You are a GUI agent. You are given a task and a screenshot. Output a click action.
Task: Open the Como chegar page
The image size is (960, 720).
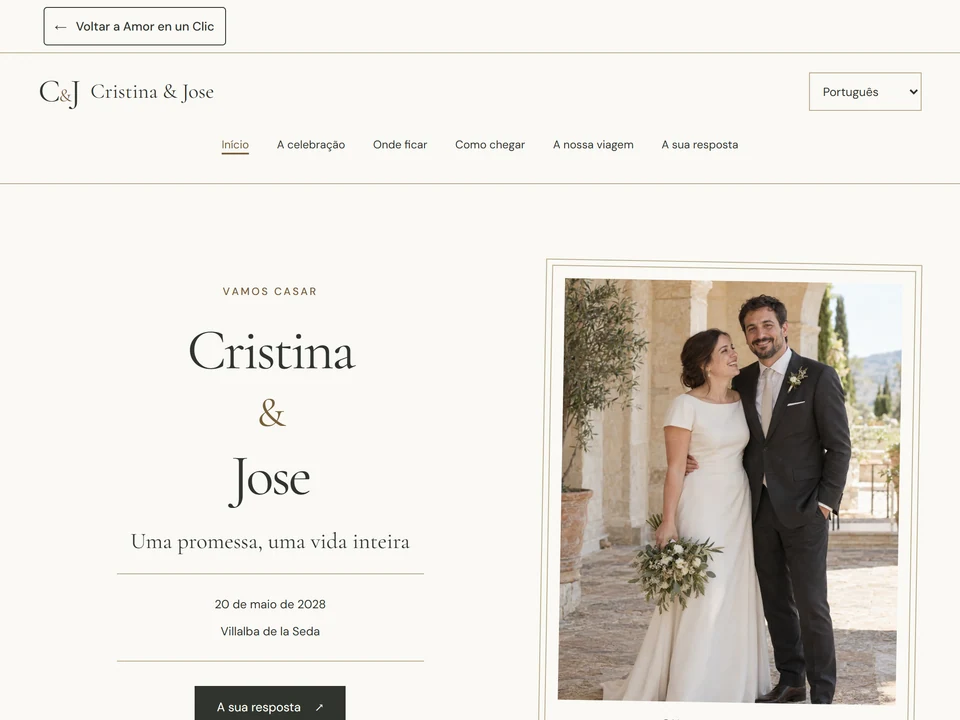pos(490,145)
